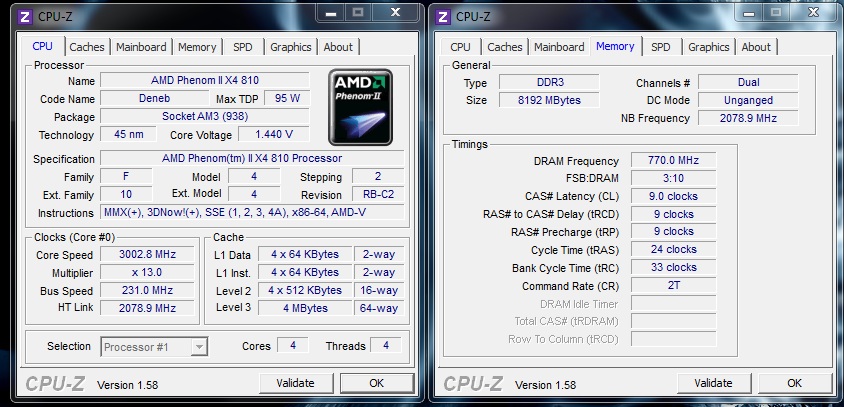Click the Core Voltage value 1.440 V
This screenshot has width=844, height=407.
[x=274, y=134]
